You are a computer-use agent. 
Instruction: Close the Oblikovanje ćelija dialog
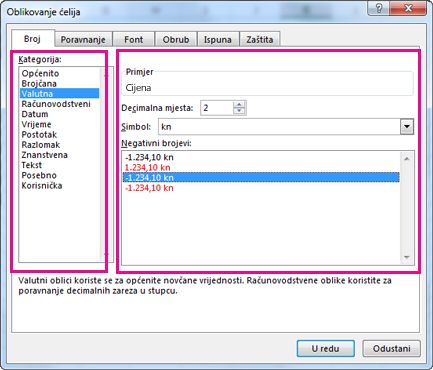(x=408, y=8)
